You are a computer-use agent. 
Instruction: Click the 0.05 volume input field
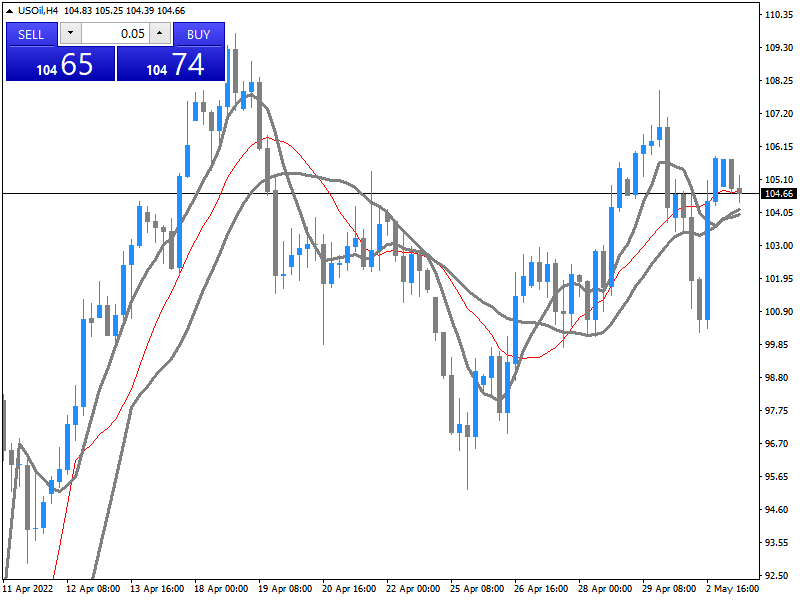point(115,34)
